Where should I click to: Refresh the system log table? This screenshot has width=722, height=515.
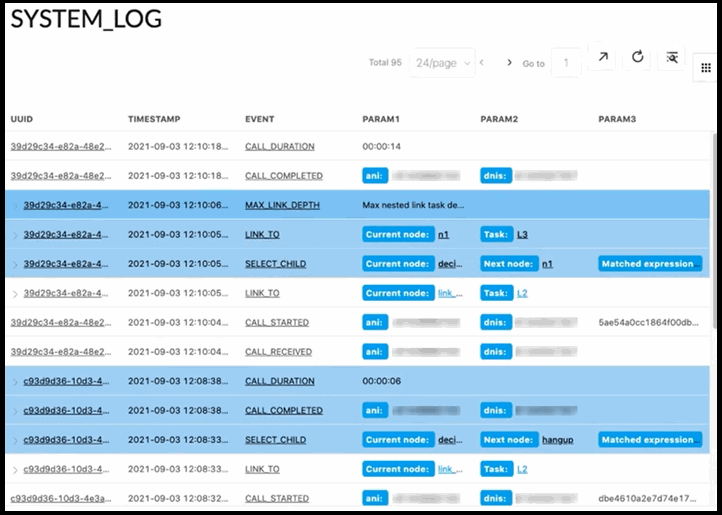[x=637, y=57]
